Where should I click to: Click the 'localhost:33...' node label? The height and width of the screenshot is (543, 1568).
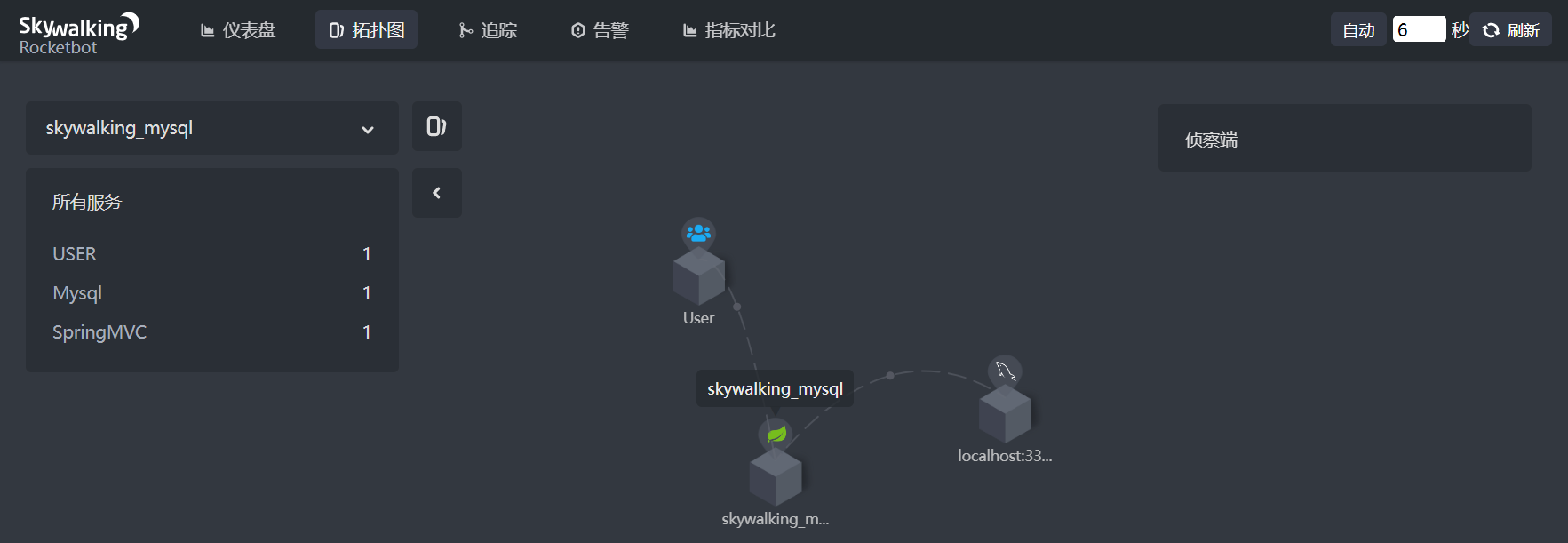coord(1005,456)
